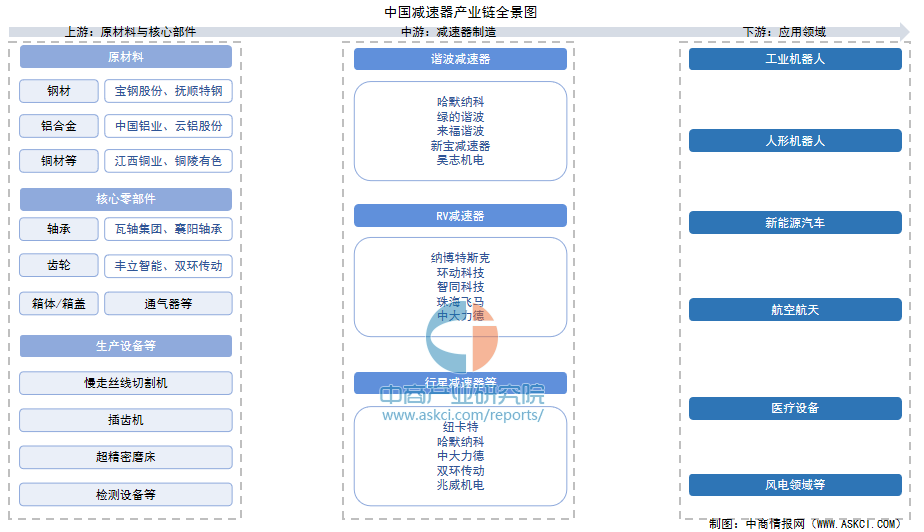Click the 医疗设备 box

tap(795, 408)
